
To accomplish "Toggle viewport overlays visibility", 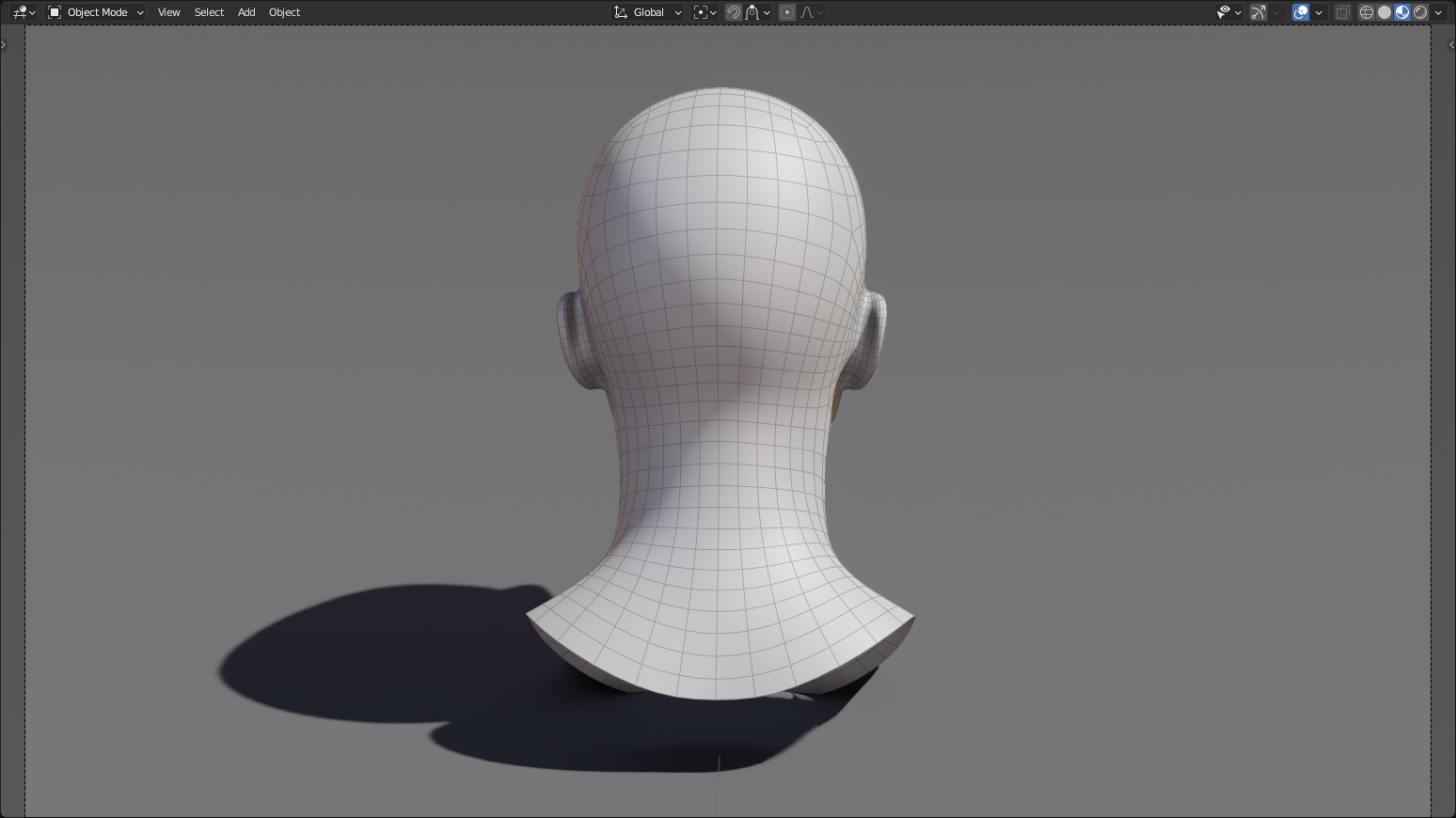I will pyautogui.click(x=1300, y=12).
